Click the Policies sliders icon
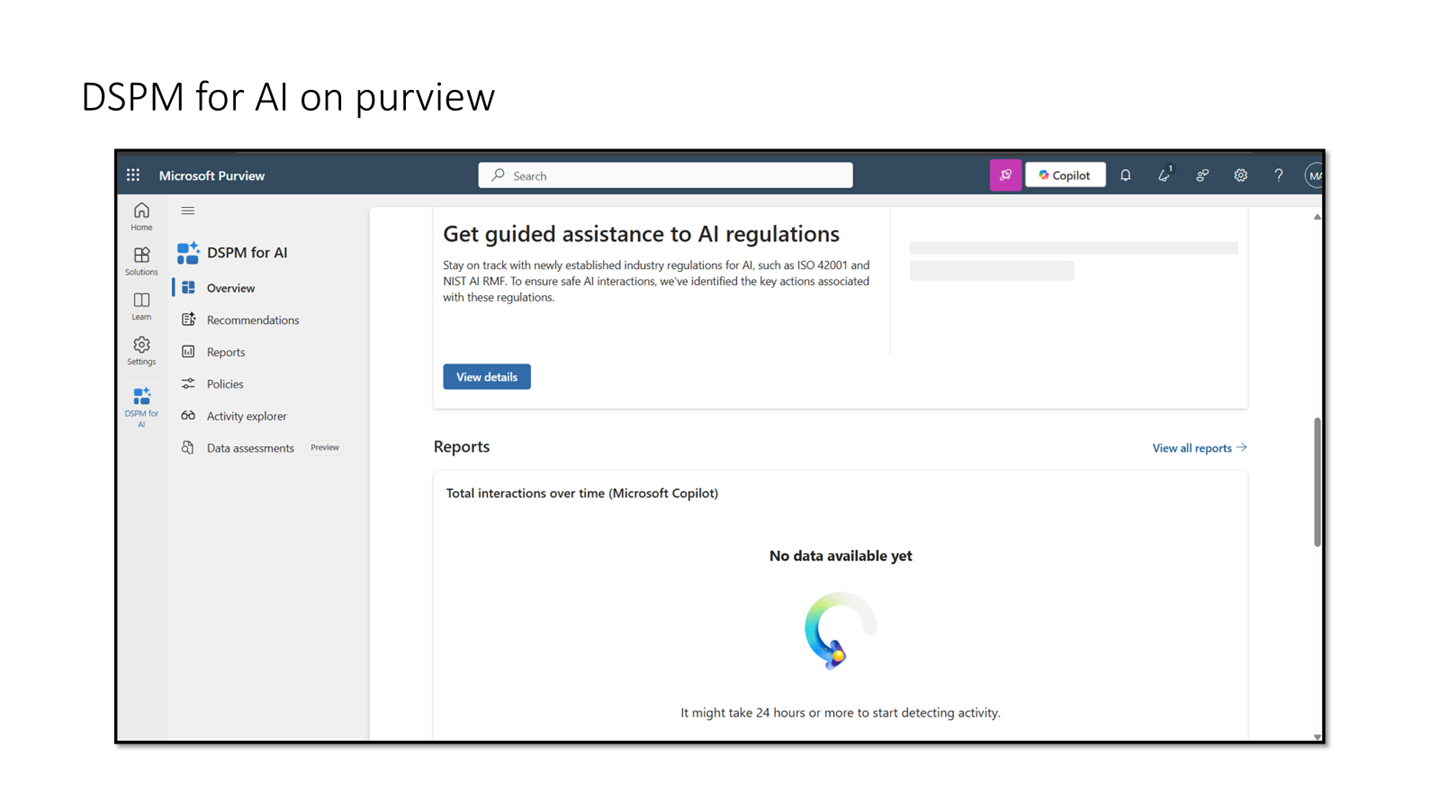The height and width of the screenshot is (810, 1440). tap(188, 384)
